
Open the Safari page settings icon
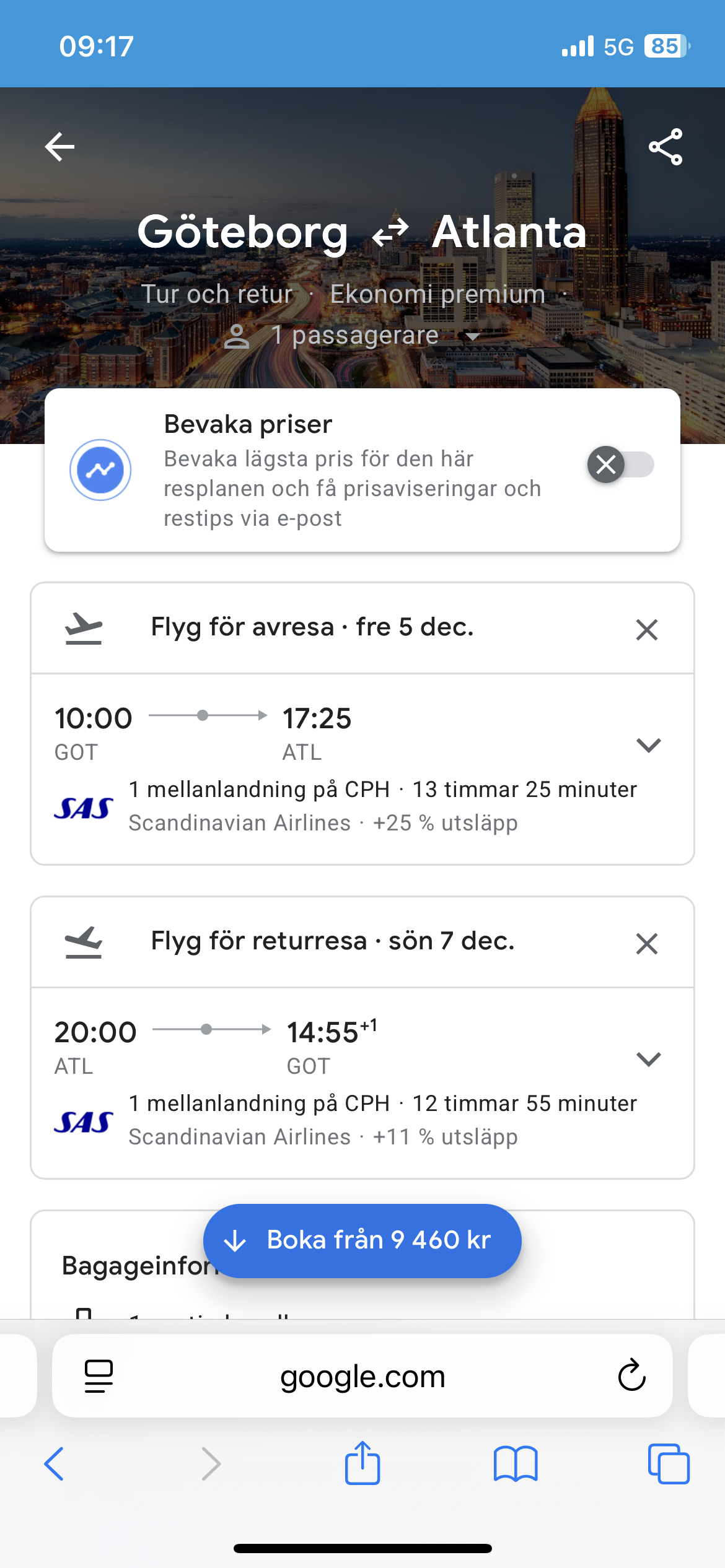click(99, 1376)
